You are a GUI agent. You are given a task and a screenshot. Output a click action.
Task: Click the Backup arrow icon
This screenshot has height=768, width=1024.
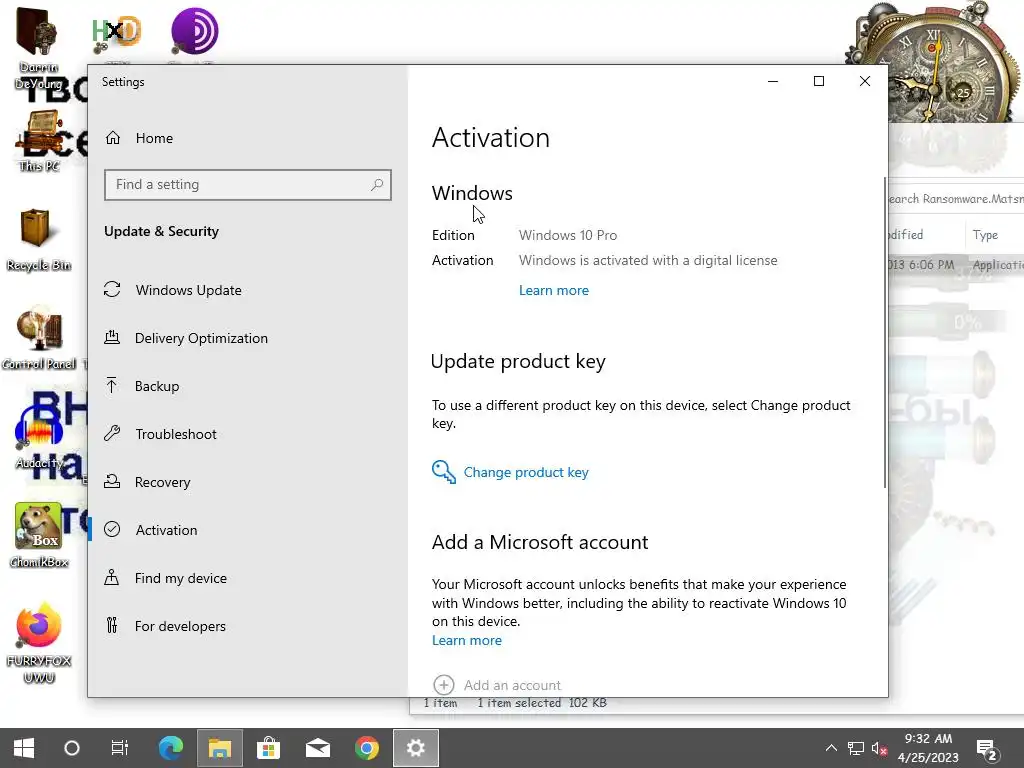[112, 385]
